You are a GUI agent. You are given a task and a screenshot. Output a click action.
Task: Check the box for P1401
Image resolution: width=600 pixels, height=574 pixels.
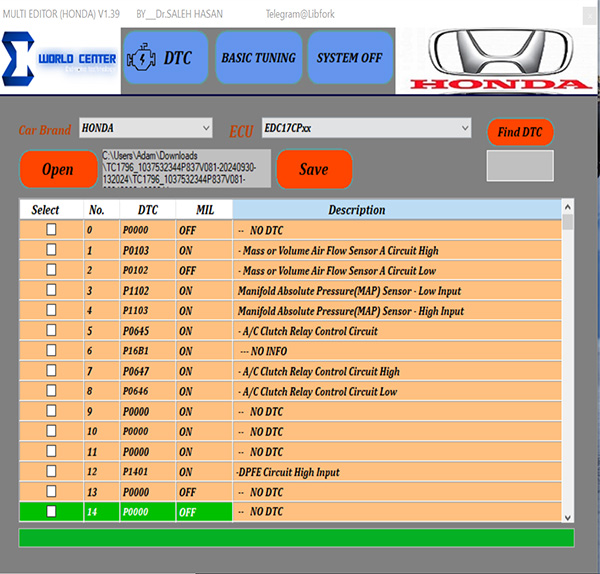click(51, 471)
